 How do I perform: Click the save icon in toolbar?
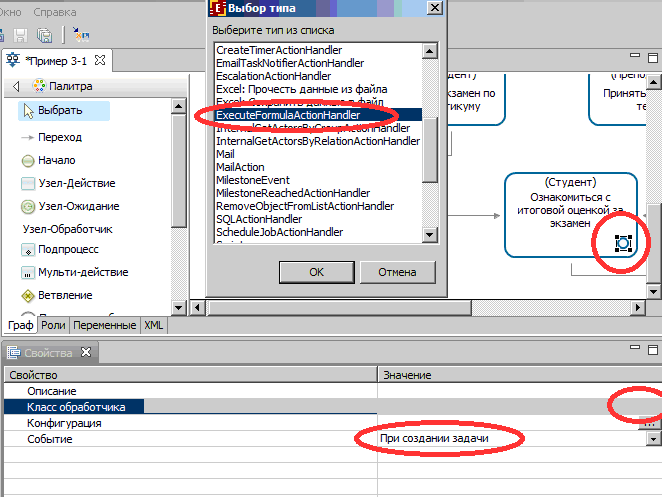(22, 35)
